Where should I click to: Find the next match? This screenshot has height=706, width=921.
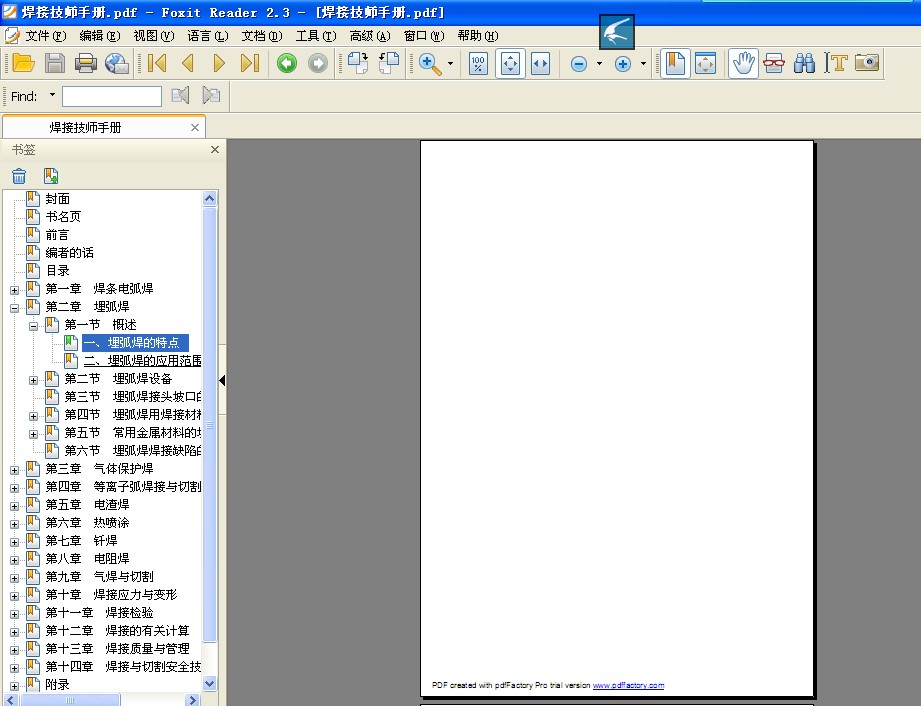(x=211, y=95)
